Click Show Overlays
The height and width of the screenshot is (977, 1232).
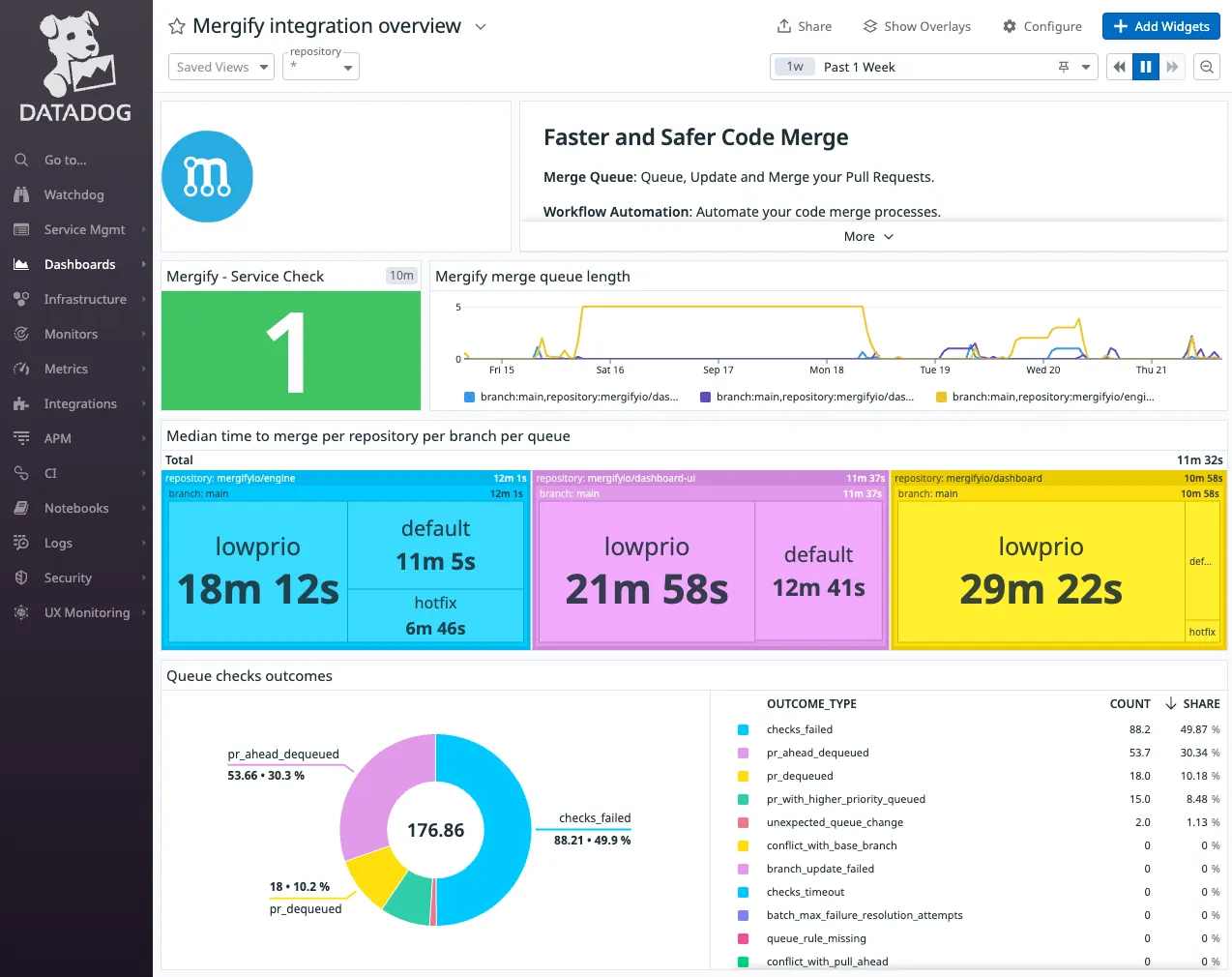tap(917, 26)
